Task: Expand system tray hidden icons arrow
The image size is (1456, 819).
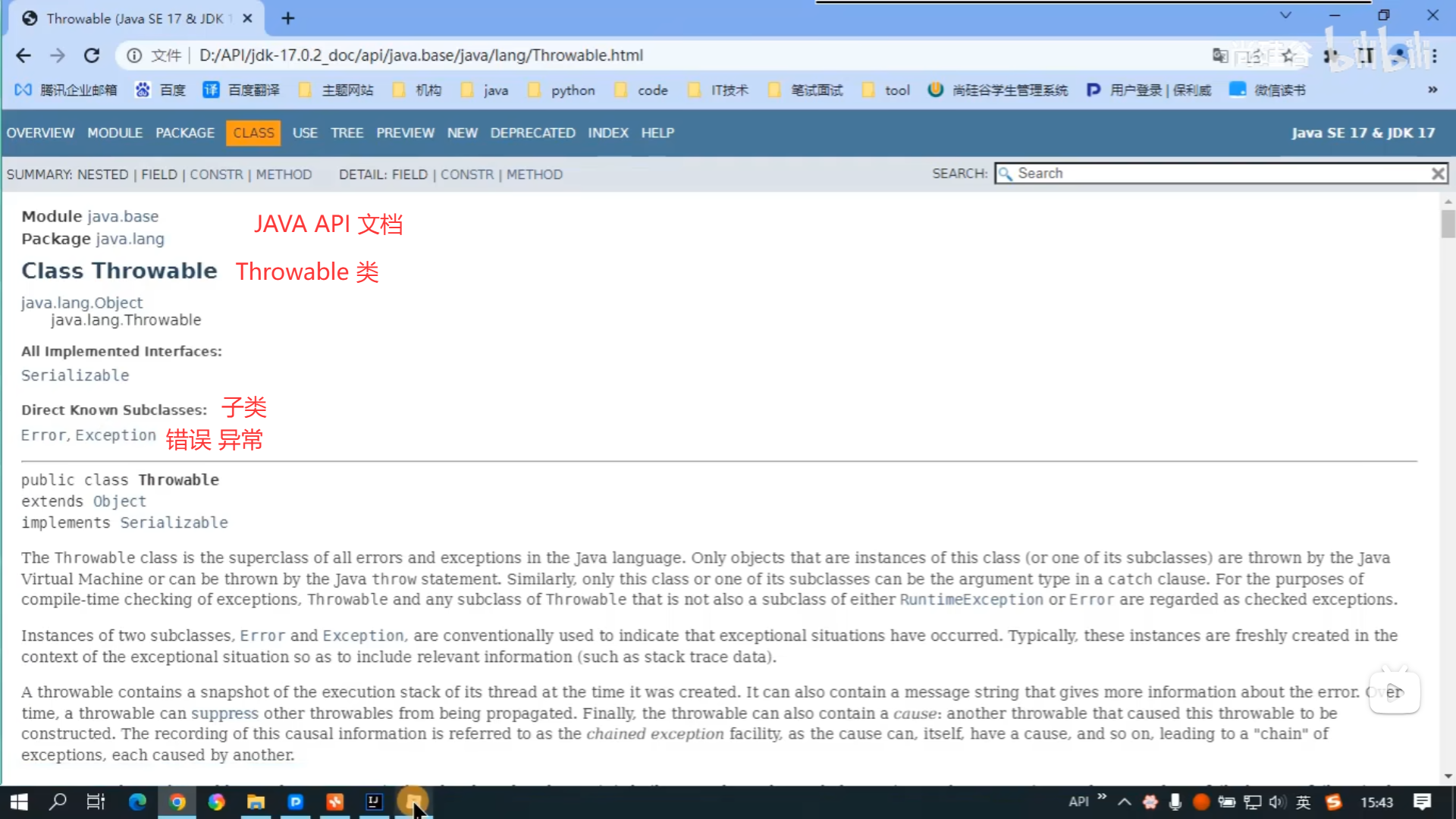Action: coord(1125,802)
